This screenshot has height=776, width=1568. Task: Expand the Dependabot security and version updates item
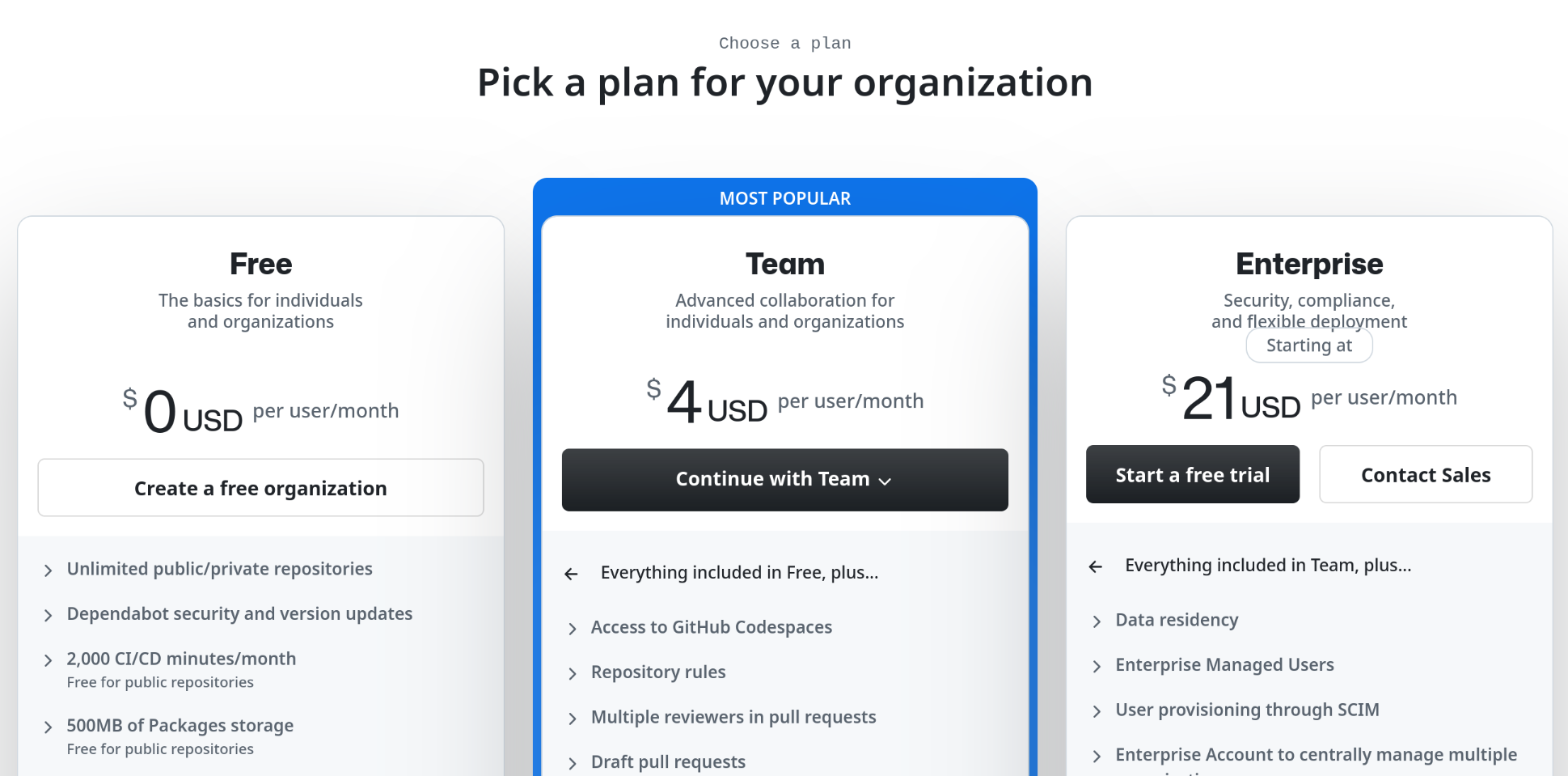click(48, 615)
